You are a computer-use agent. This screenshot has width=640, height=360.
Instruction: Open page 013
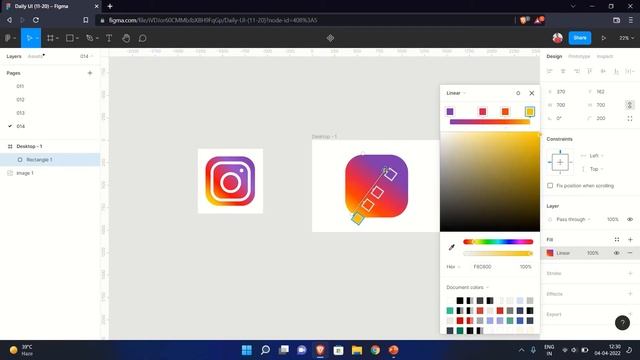click(x=20, y=113)
